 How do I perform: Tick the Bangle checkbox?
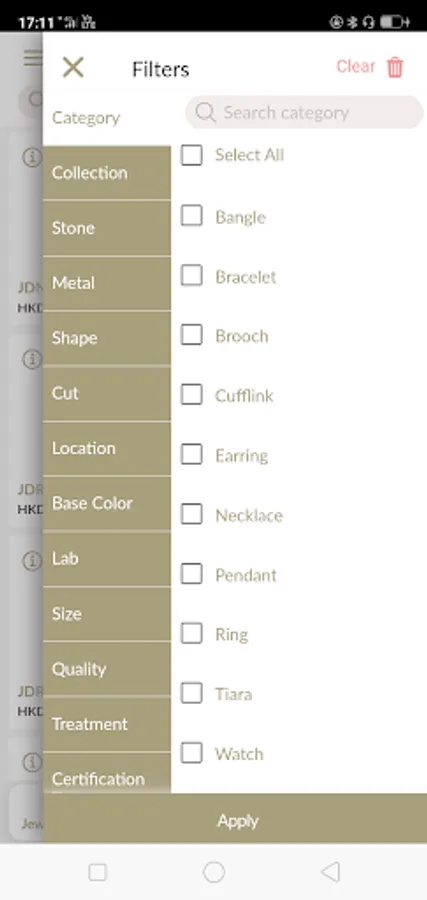192,216
